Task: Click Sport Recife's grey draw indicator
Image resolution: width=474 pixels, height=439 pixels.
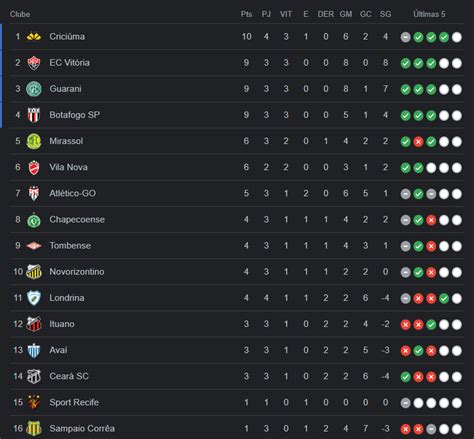Action: (405, 403)
